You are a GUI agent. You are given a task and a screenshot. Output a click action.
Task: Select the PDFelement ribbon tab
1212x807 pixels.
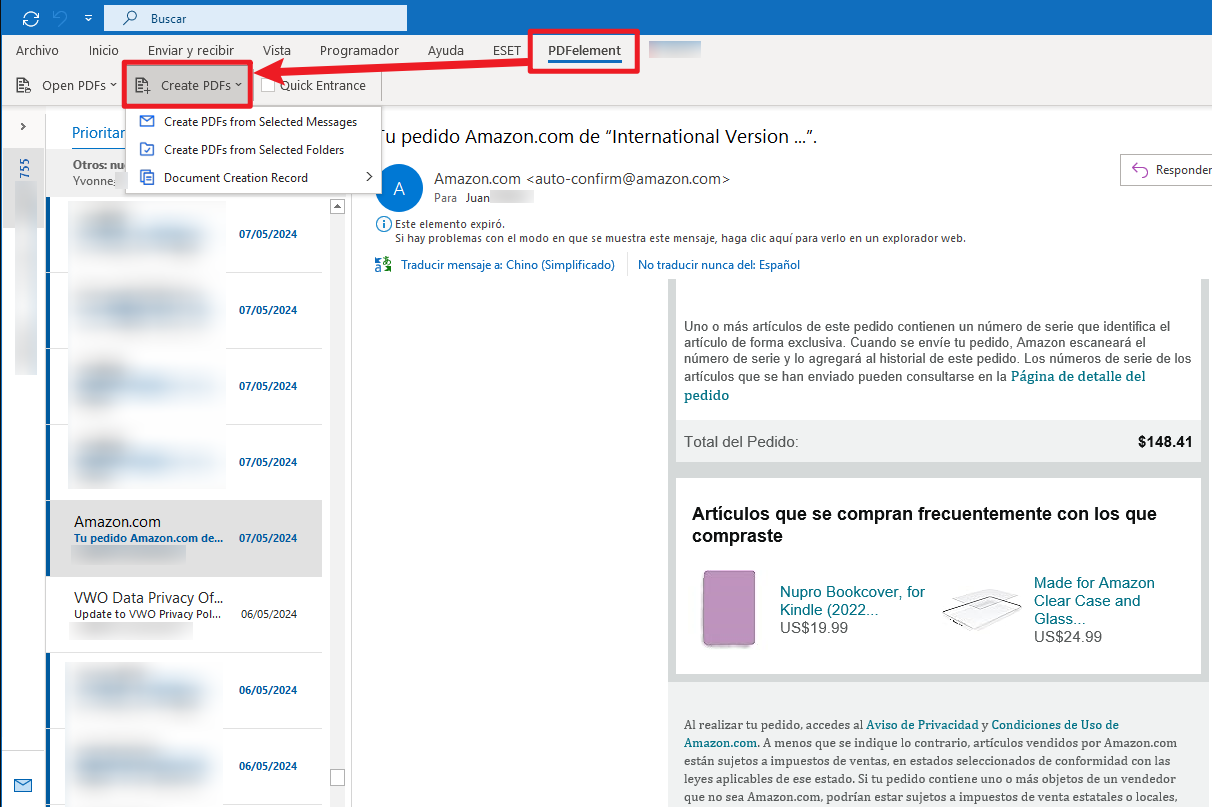coord(584,50)
